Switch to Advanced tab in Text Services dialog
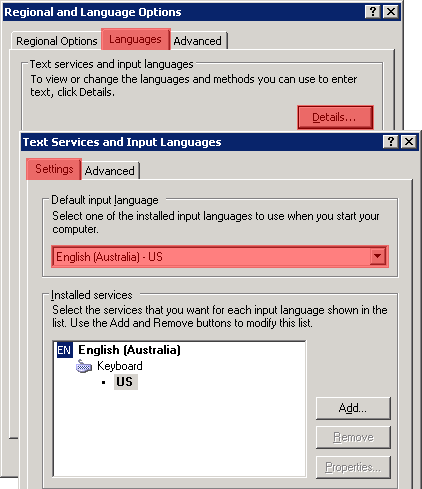The height and width of the screenshot is (489, 422). [x=110, y=171]
